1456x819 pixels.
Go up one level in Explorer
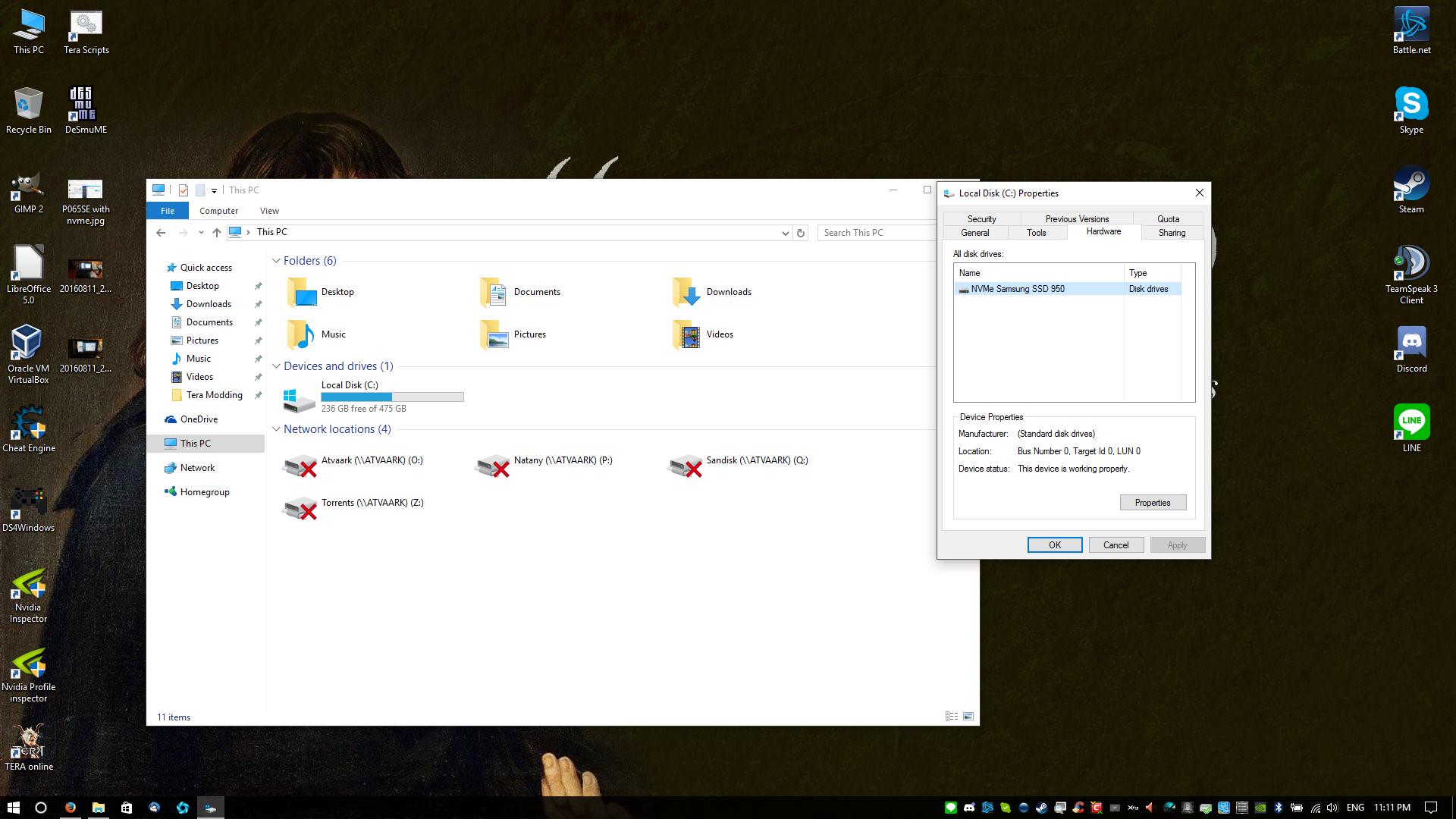tap(217, 233)
